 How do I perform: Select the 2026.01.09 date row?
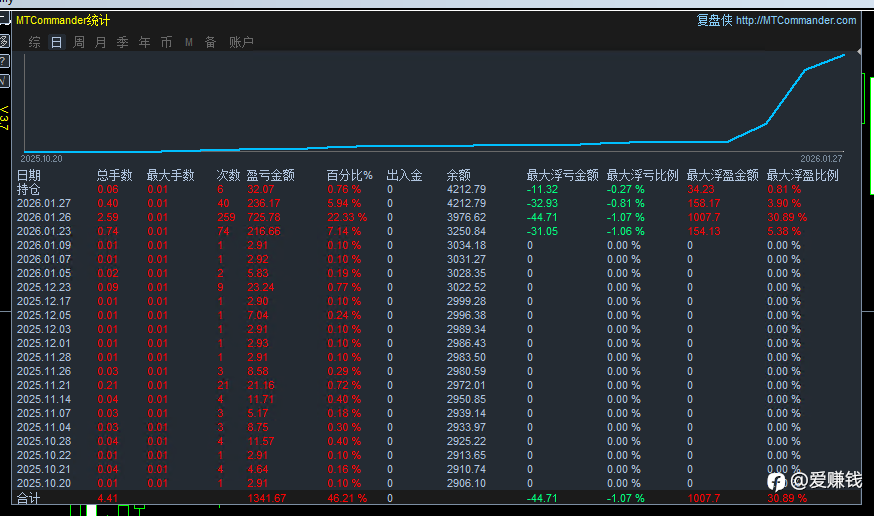point(436,245)
